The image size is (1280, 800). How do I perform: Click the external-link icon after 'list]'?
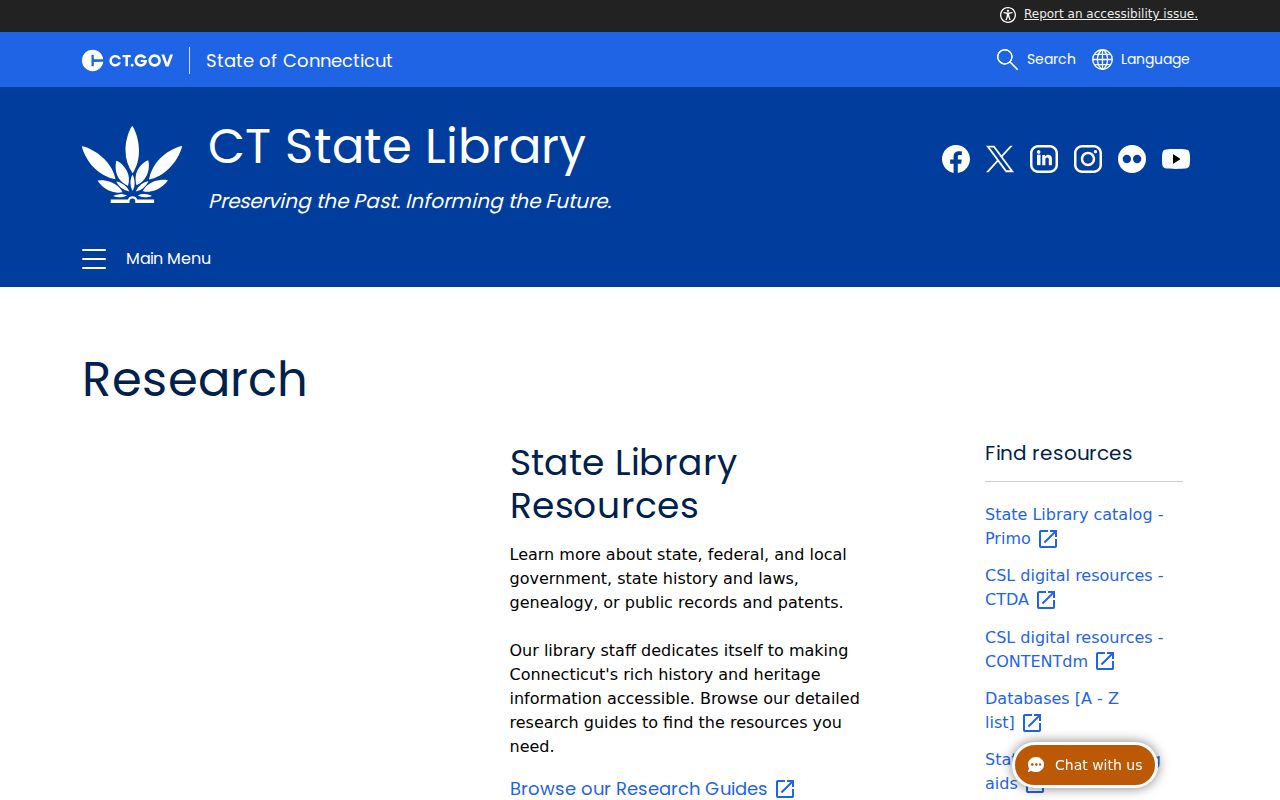click(x=1032, y=722)
